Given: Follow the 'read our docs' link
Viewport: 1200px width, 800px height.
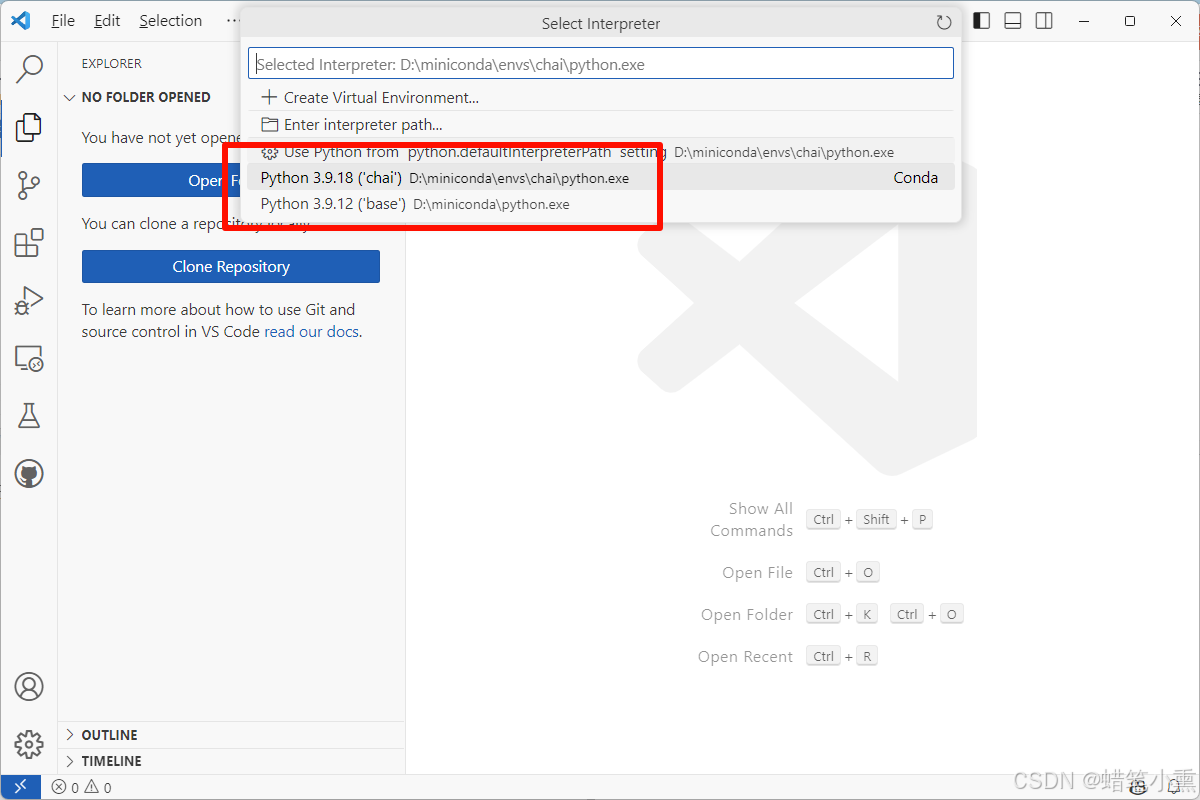Looking at the screenshot, I should [x=311, y=332].
